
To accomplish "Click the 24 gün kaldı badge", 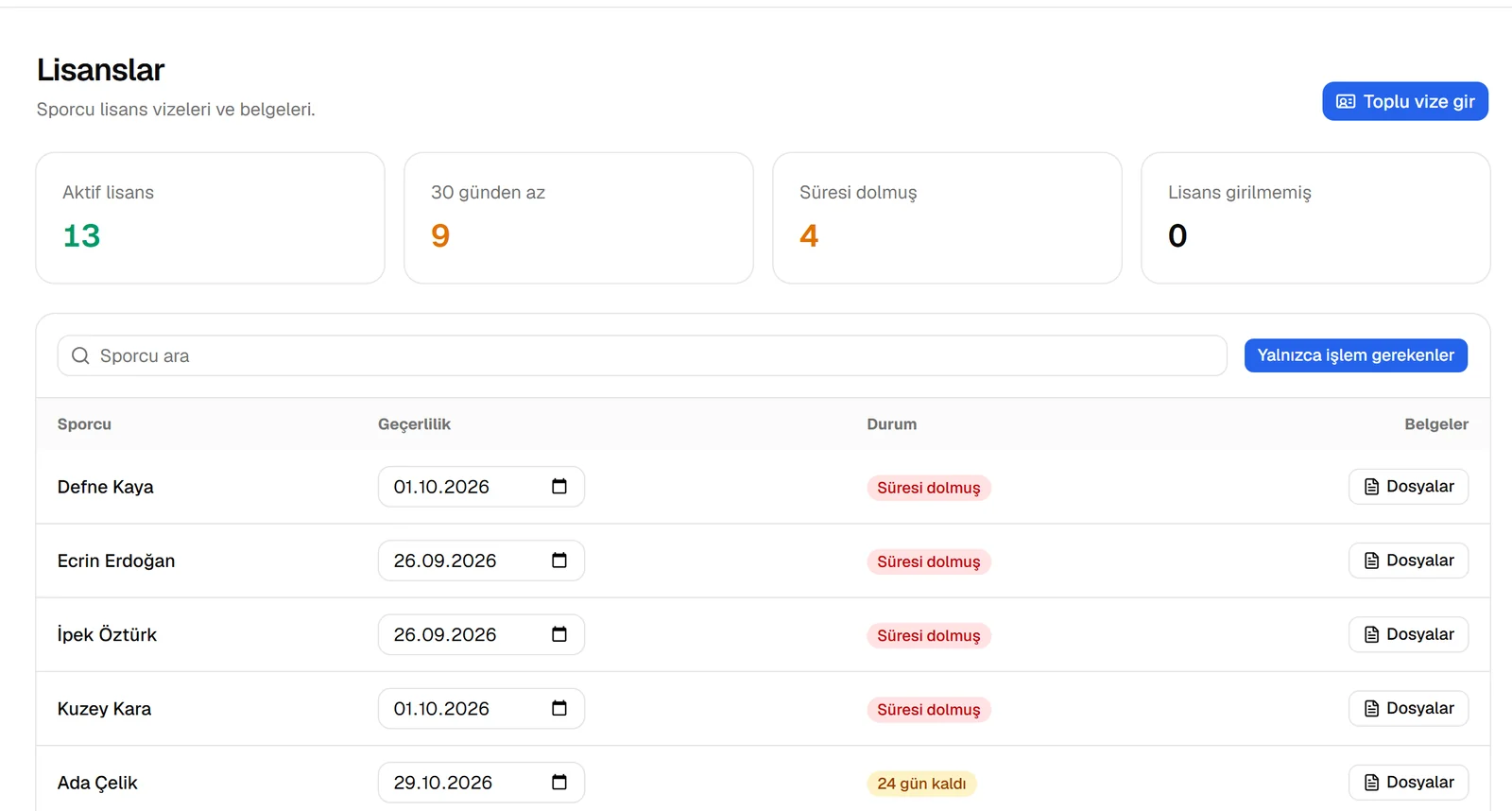I will click(921, 784).
